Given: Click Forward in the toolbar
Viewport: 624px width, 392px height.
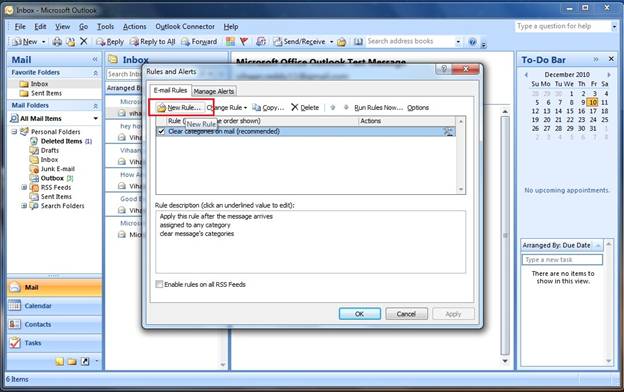Looking at the screenshot, I should [x=199, y=41].
